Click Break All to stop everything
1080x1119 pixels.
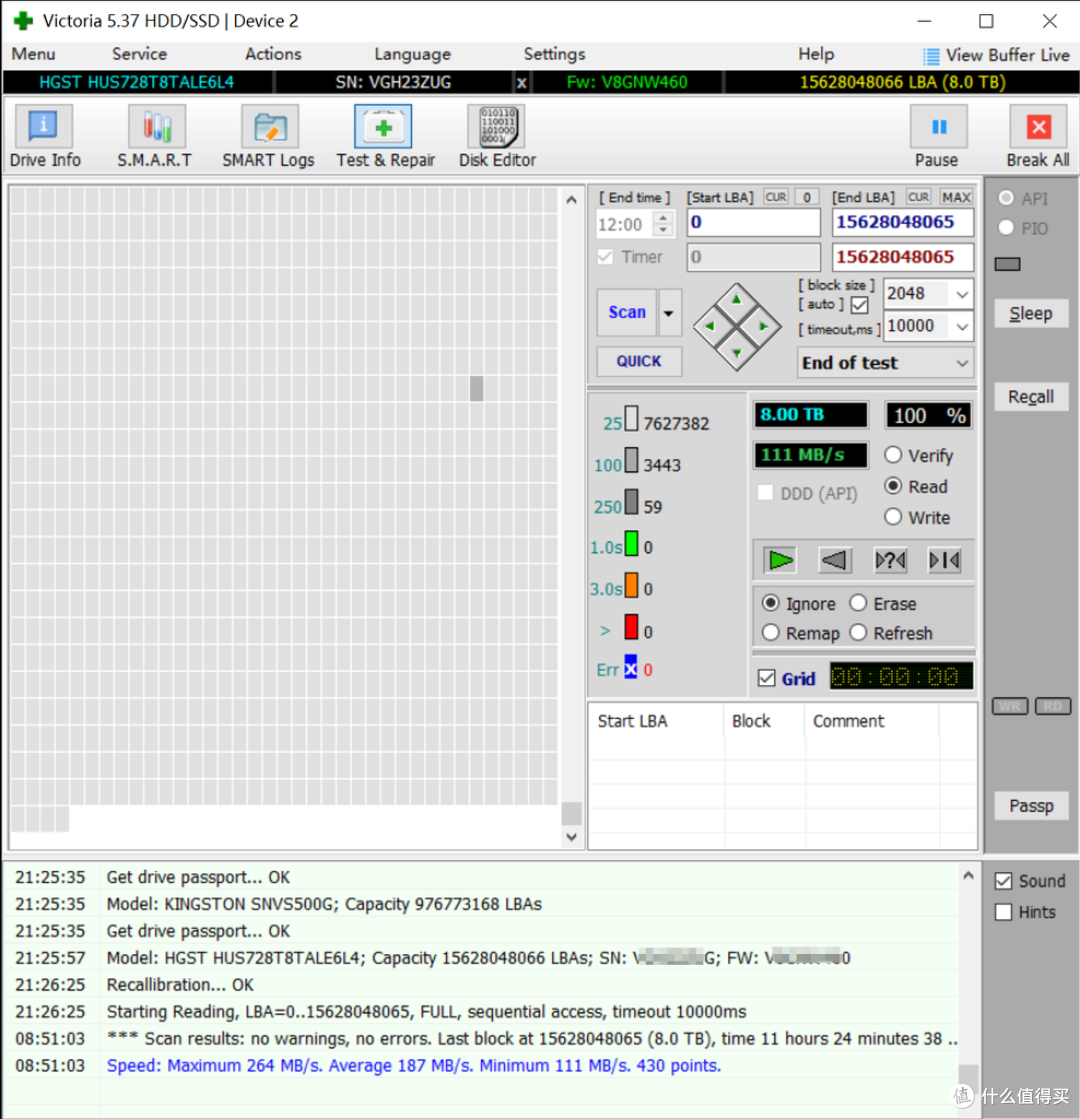tap(1037, 136)
